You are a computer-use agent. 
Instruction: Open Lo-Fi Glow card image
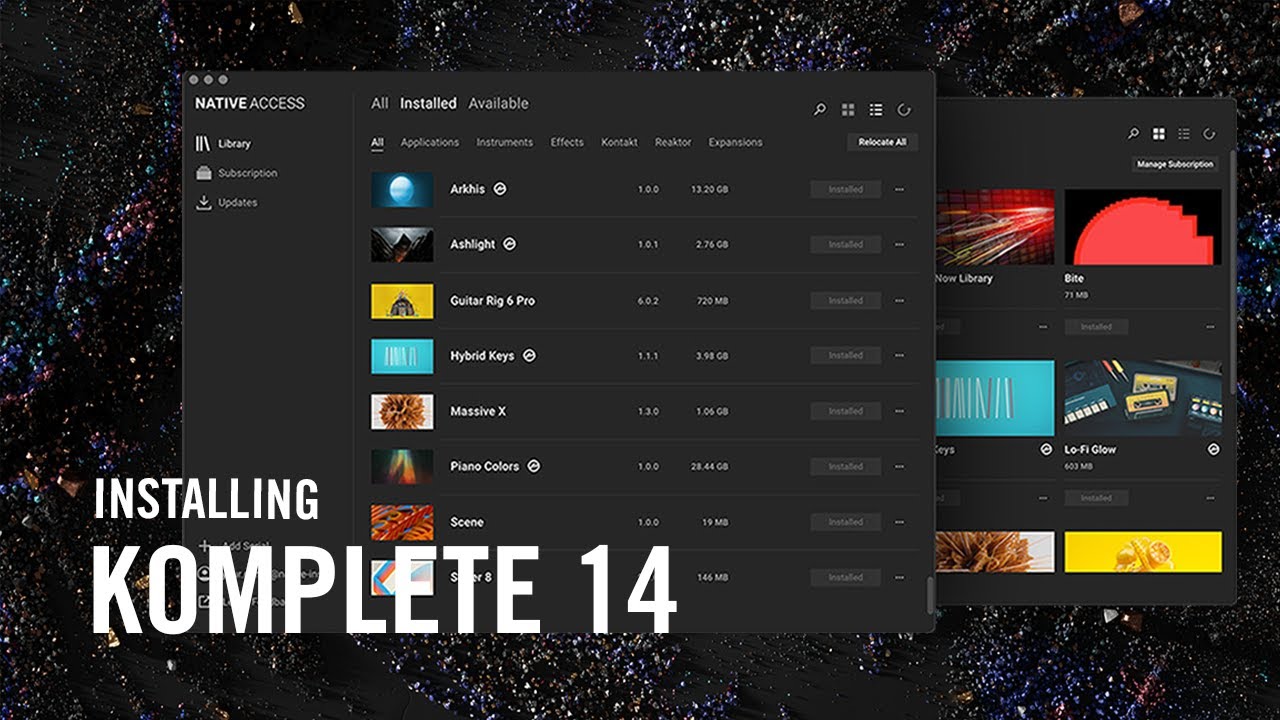coord(1143,397)
